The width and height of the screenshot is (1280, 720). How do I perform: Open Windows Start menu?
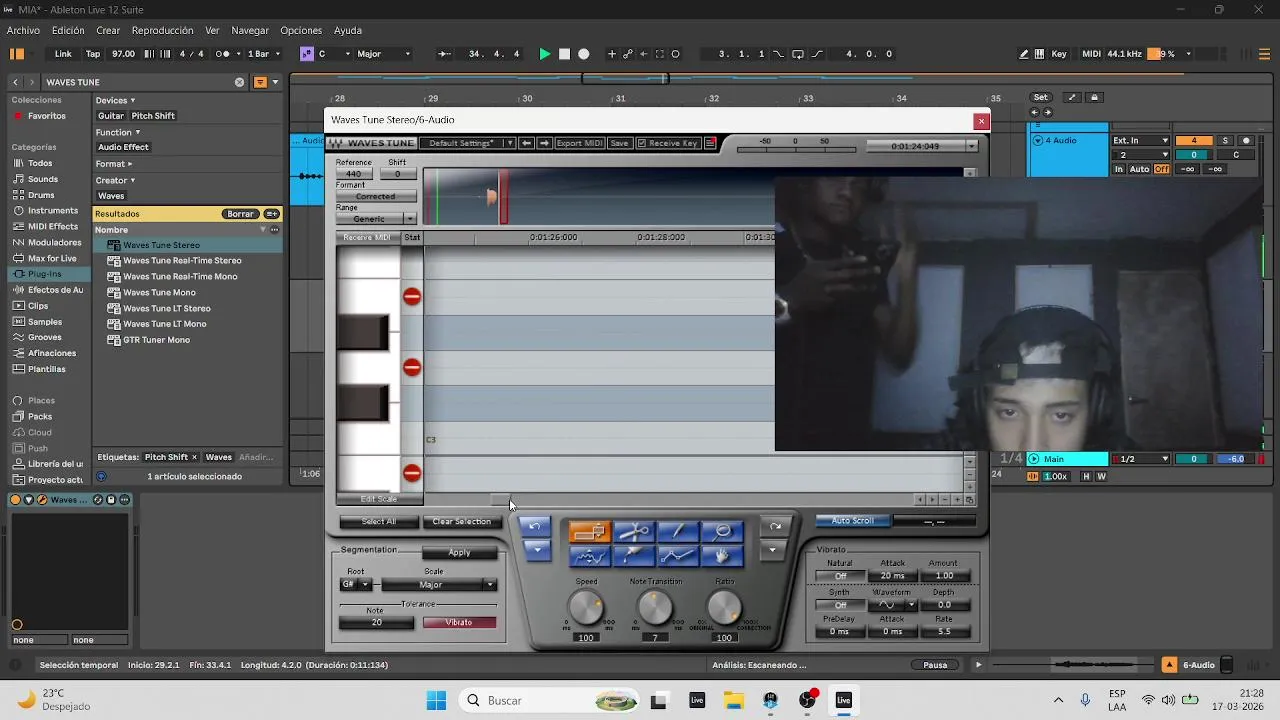pyautogui.click(x=436, y=701)
